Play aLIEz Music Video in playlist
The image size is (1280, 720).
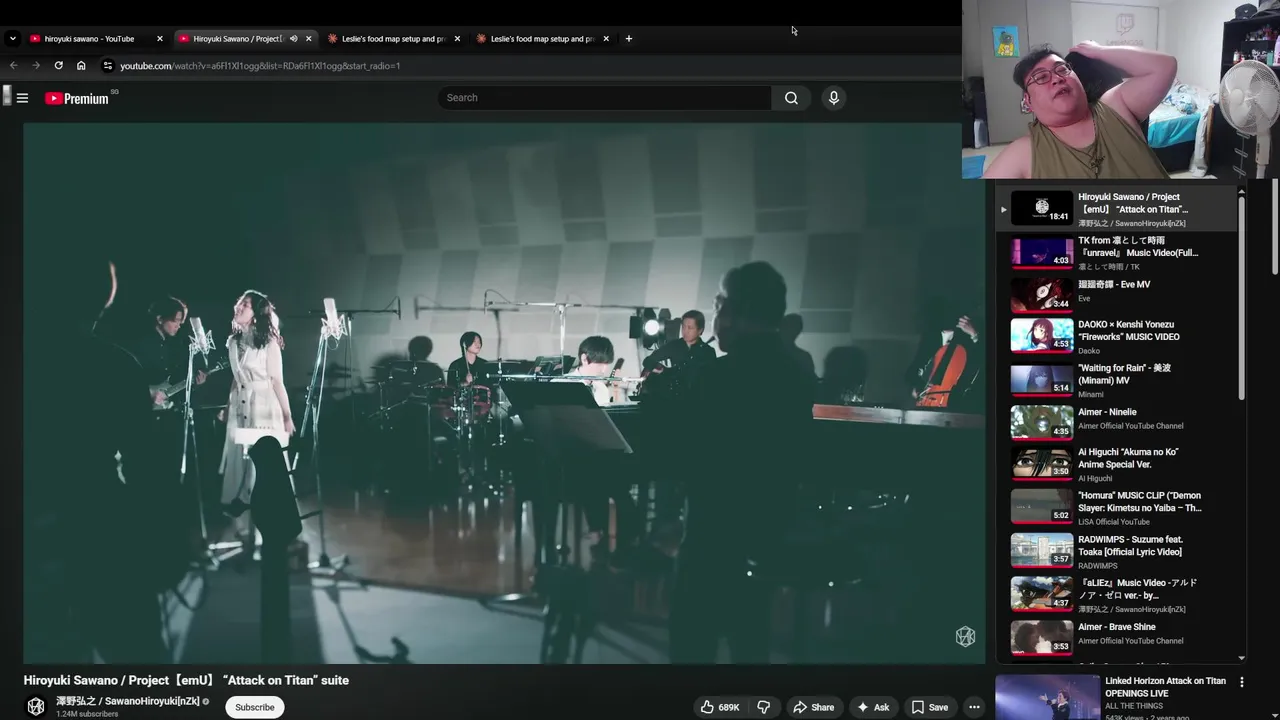pyautogui.click(x=1116, y=594)
